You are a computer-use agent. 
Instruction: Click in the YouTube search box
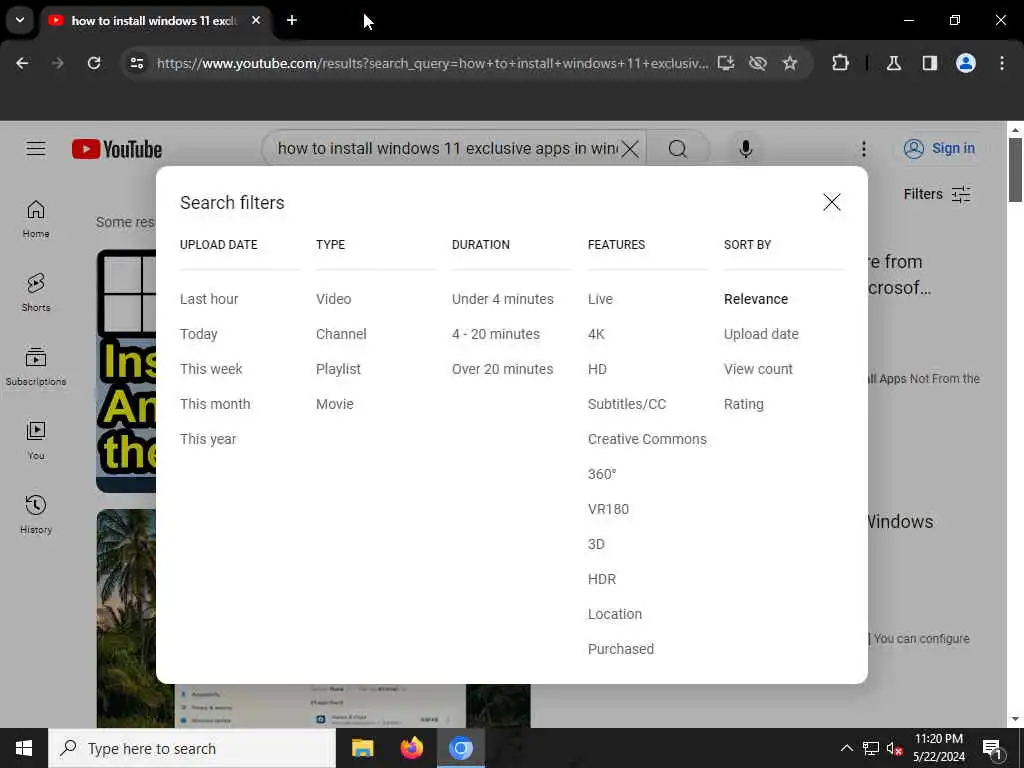(445, 149)
